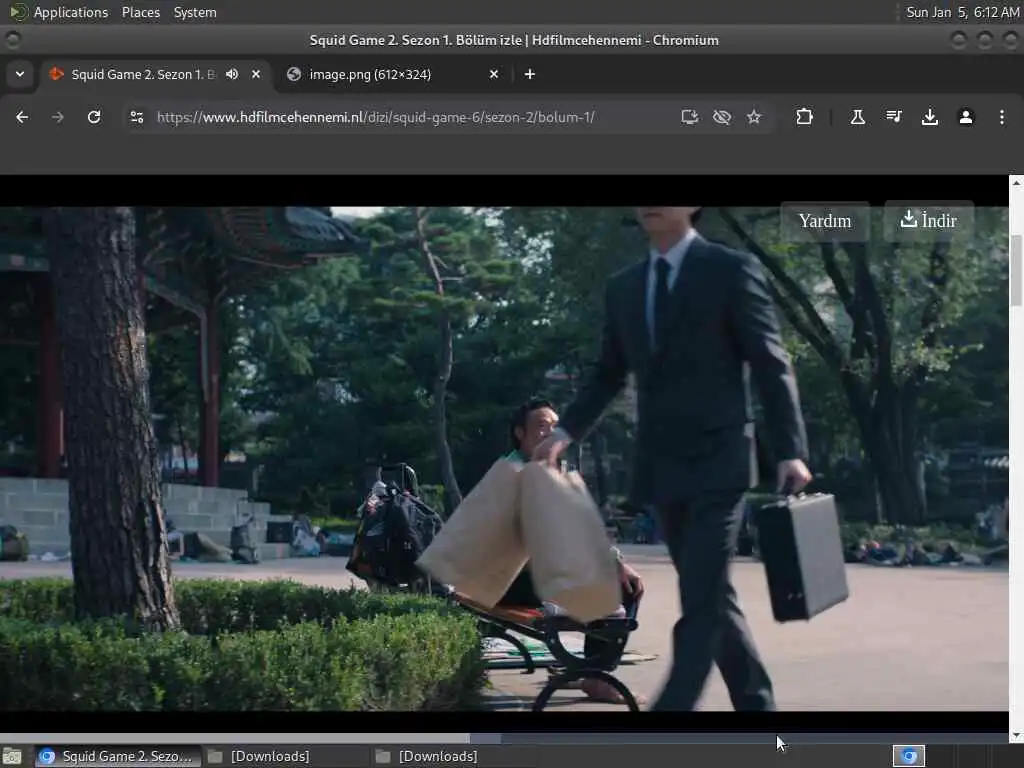
Task: Click the show desktop icon in taskbar
Action: (x=12, y=756)
